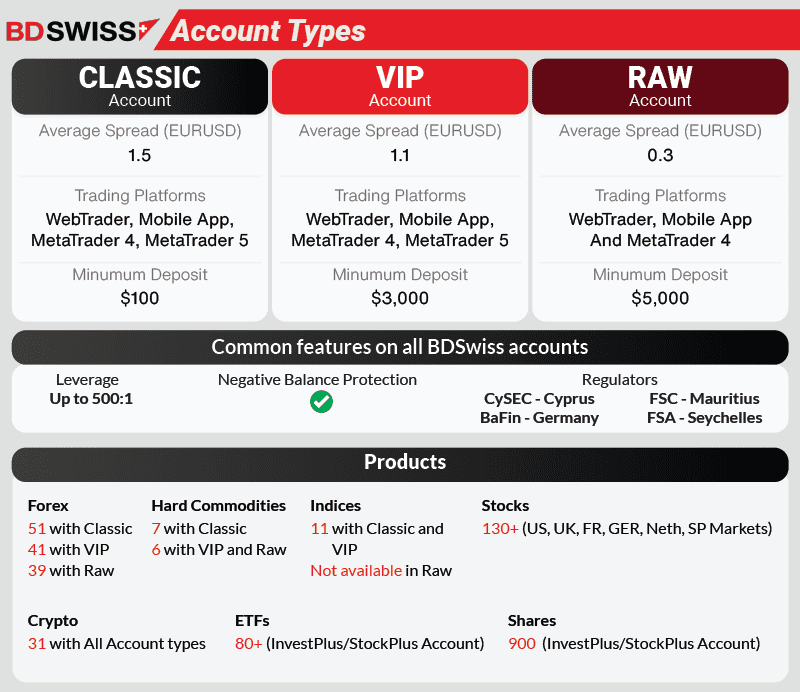Click '130+ (US, UK, FR, GER, Neth, SP Markets)'
800x692 pixels.
pyautogui.click(x=627, y=529)
